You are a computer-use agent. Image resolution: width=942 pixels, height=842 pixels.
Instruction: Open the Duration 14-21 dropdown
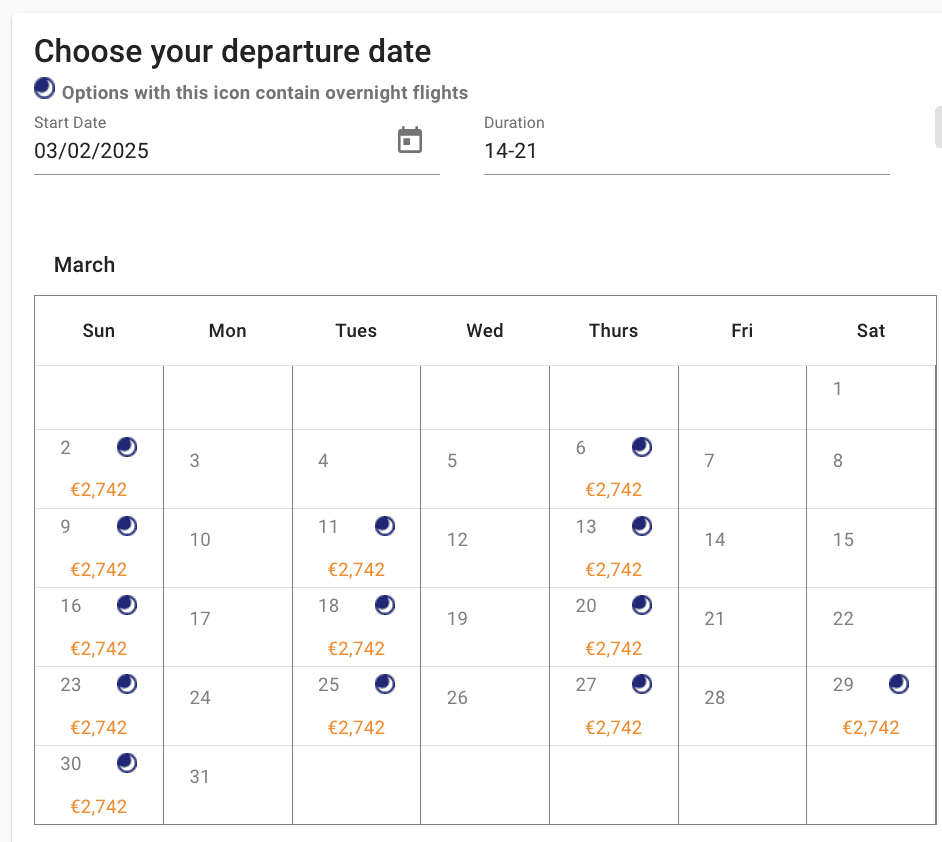point(686,151)
